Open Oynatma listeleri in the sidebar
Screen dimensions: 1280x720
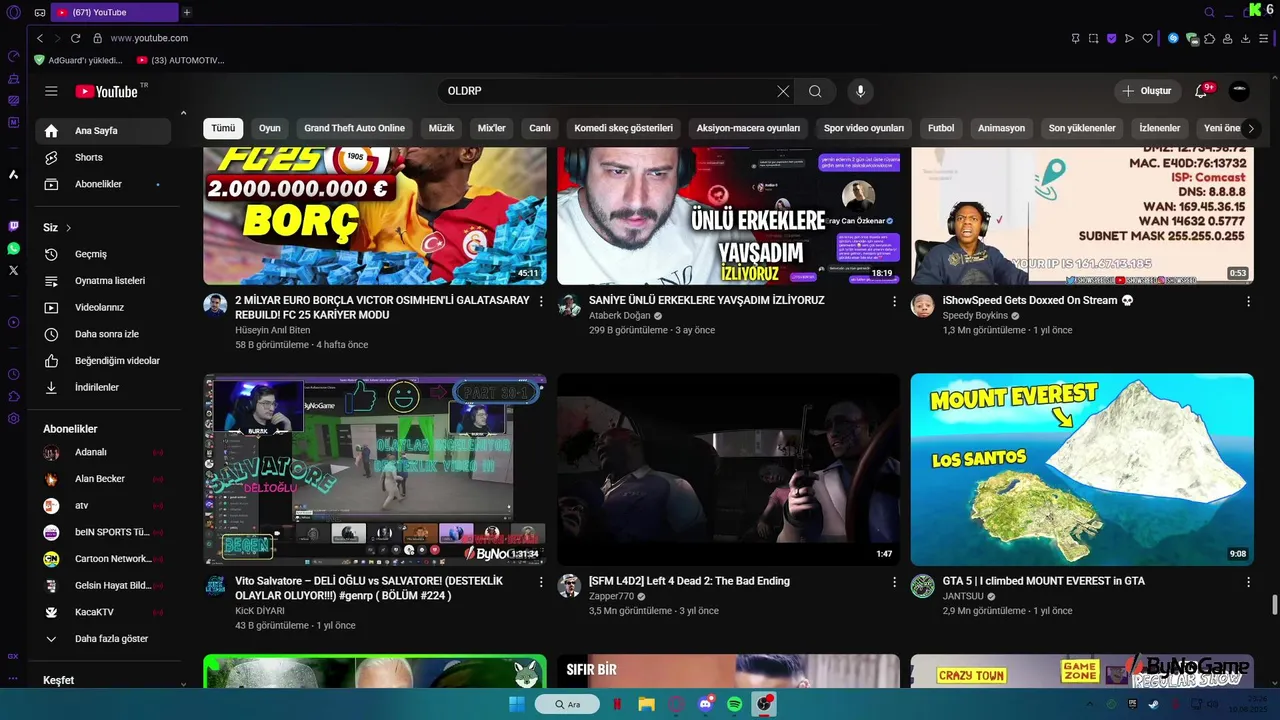pyautogui.click(x=103, y=281)
